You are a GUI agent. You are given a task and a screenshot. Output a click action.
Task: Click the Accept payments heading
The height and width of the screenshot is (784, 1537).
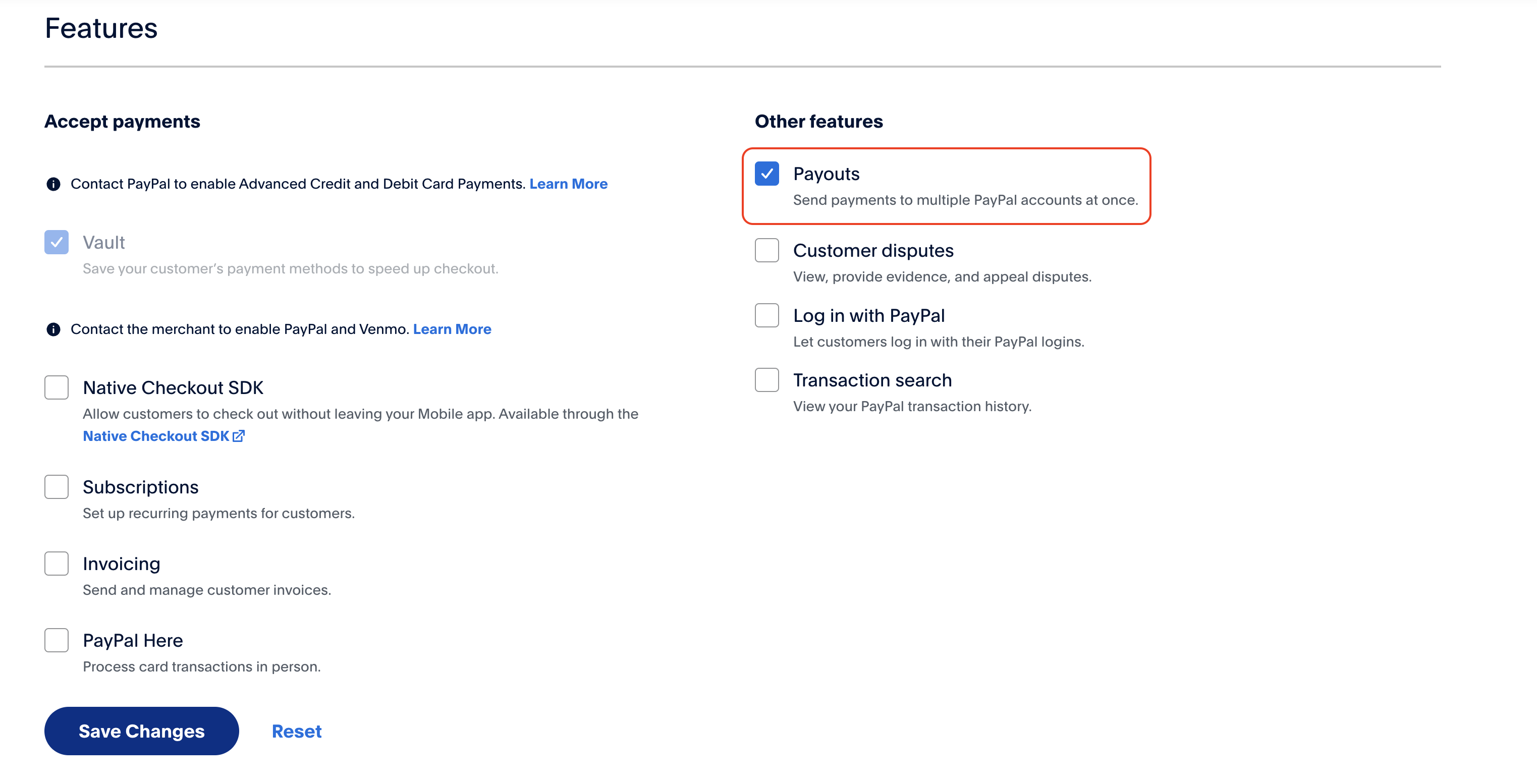[122, 121]
